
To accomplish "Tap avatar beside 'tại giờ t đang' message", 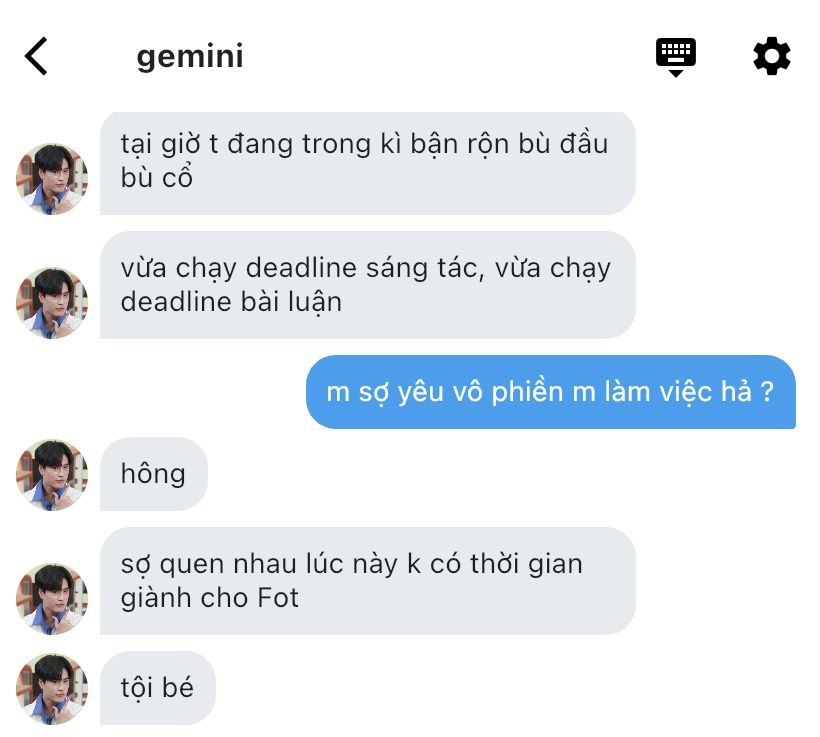I will 52,179.
